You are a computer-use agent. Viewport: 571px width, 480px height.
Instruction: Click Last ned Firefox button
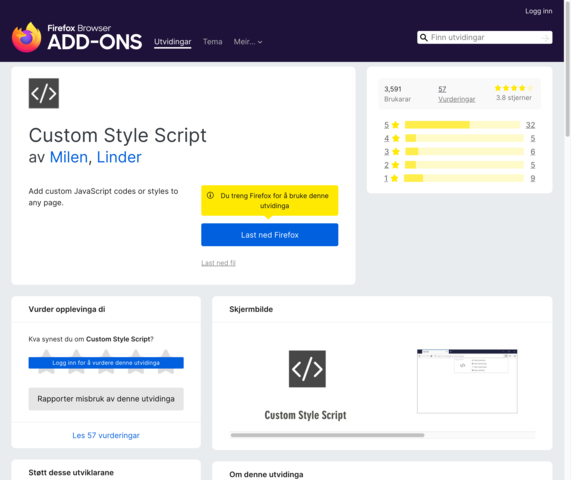coord(269,235)
